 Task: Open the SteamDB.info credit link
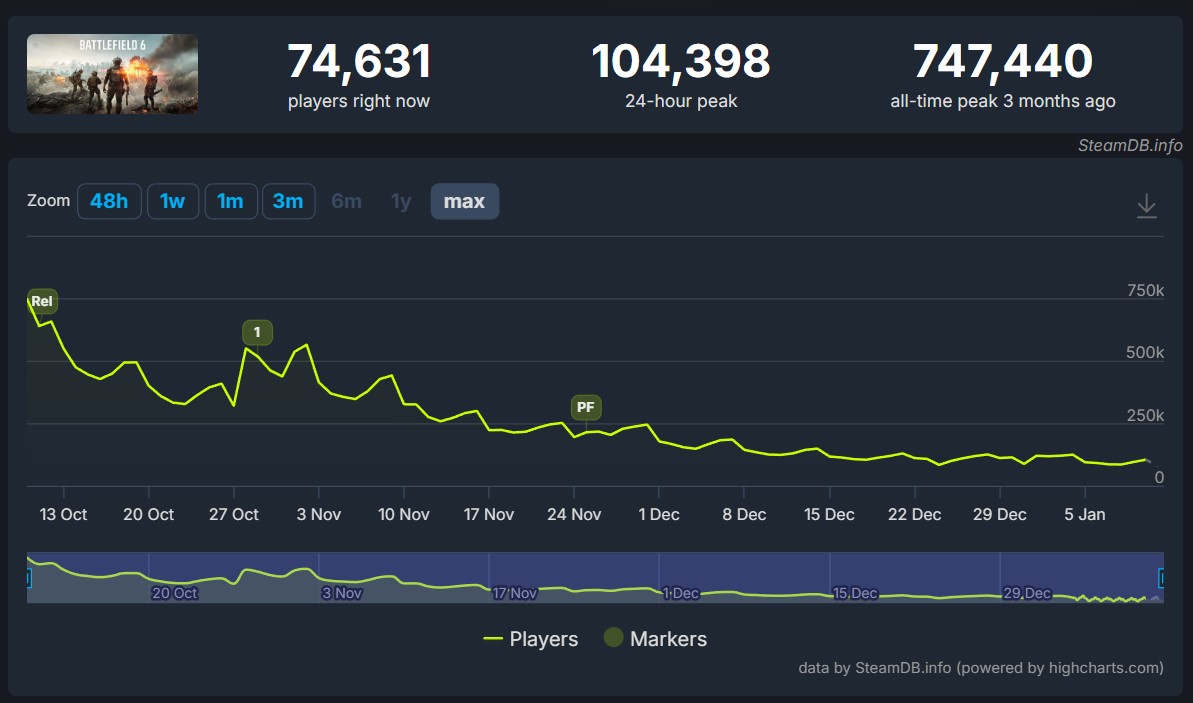(1129, 145)
